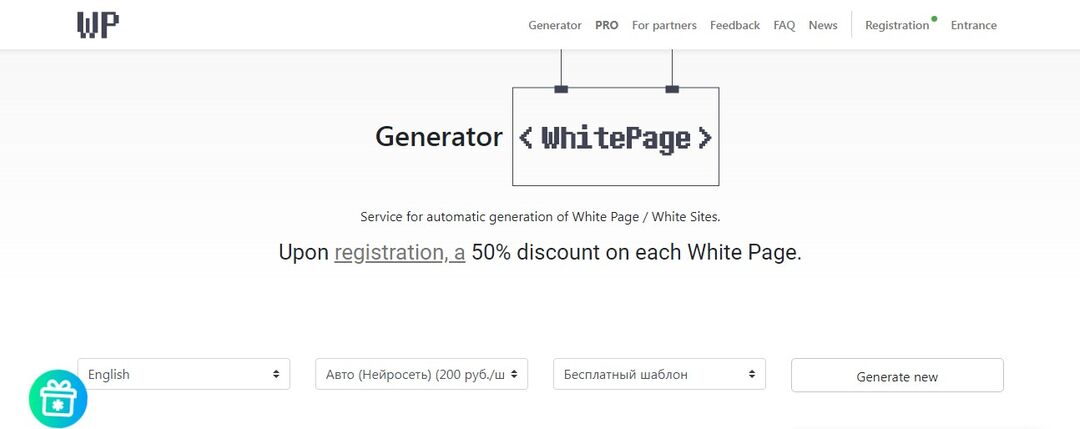Click the WP logo icon
The image size is (1080, 429).
point(98,25)
